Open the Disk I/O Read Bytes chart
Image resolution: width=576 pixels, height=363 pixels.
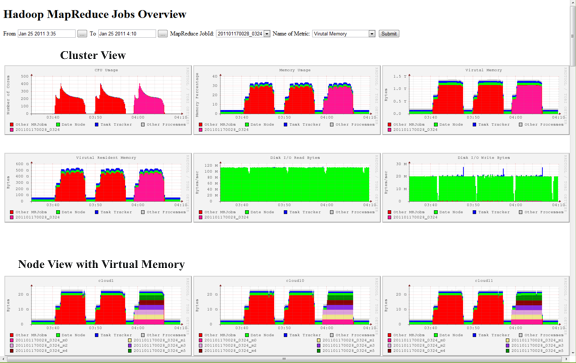coord(287,188)
